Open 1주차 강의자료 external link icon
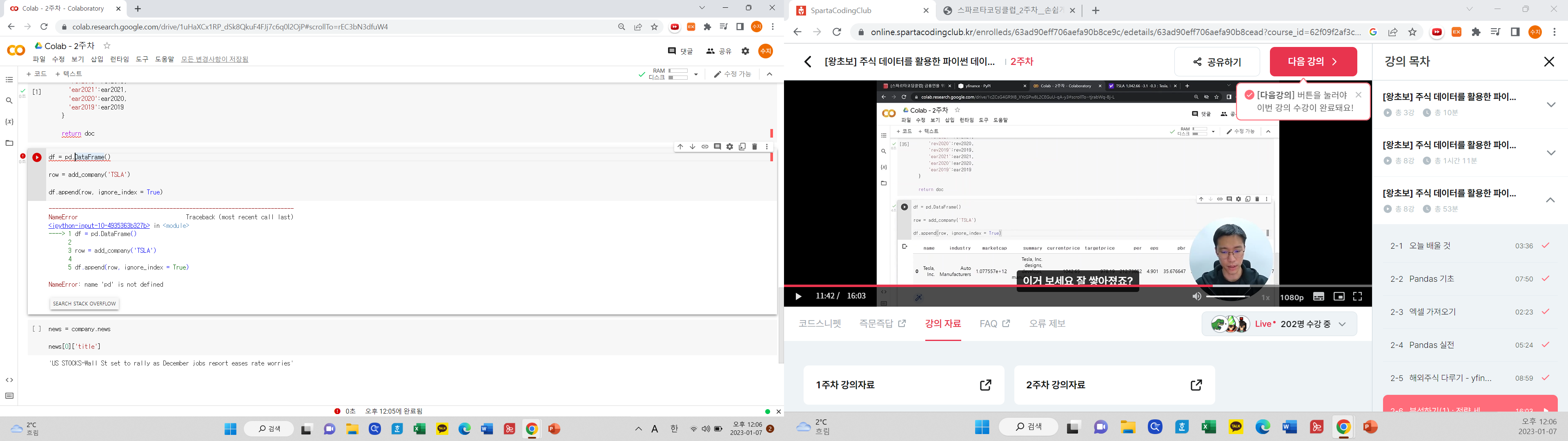Image resolution: width=1568 pixels, height=441 pixels. point(985,385)
